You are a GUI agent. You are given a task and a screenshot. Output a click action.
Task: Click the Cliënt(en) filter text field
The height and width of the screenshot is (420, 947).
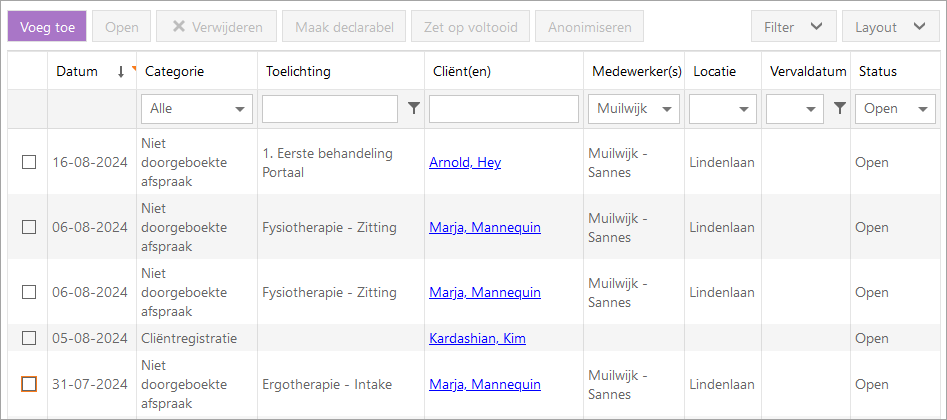[504, 109]
